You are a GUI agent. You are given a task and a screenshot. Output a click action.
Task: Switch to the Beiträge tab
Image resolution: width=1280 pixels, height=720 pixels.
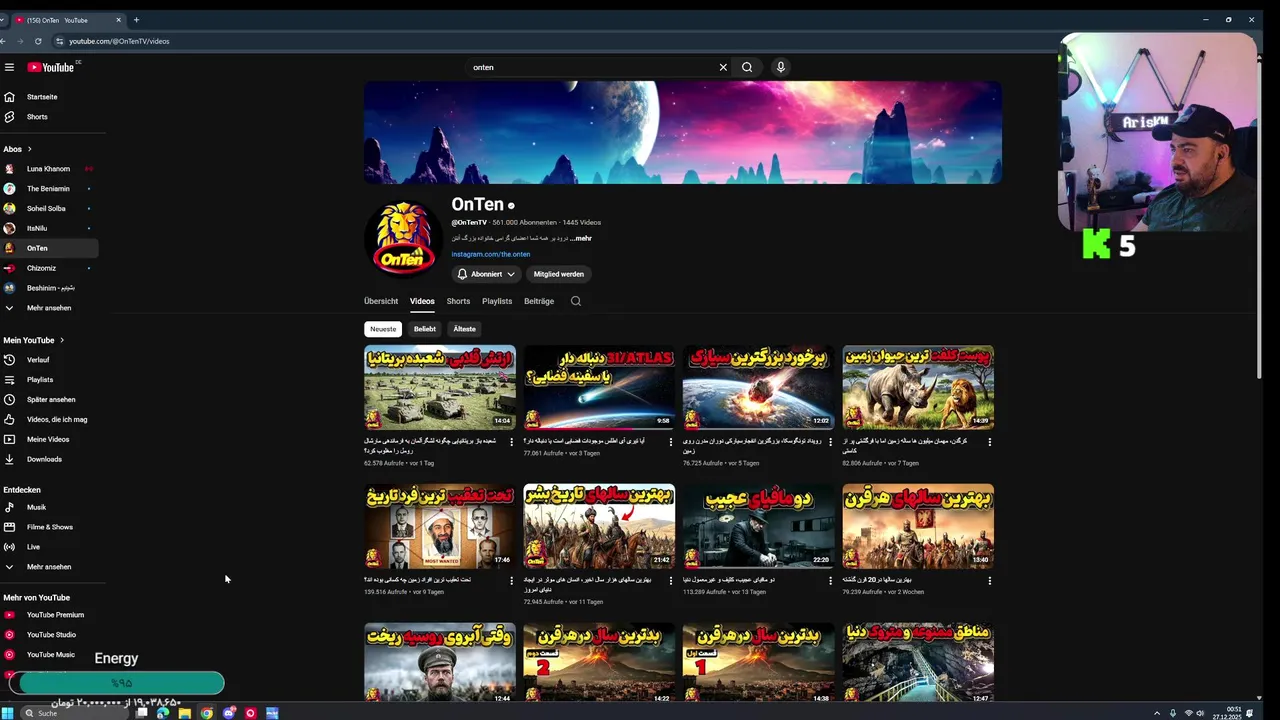coord(539,301)
